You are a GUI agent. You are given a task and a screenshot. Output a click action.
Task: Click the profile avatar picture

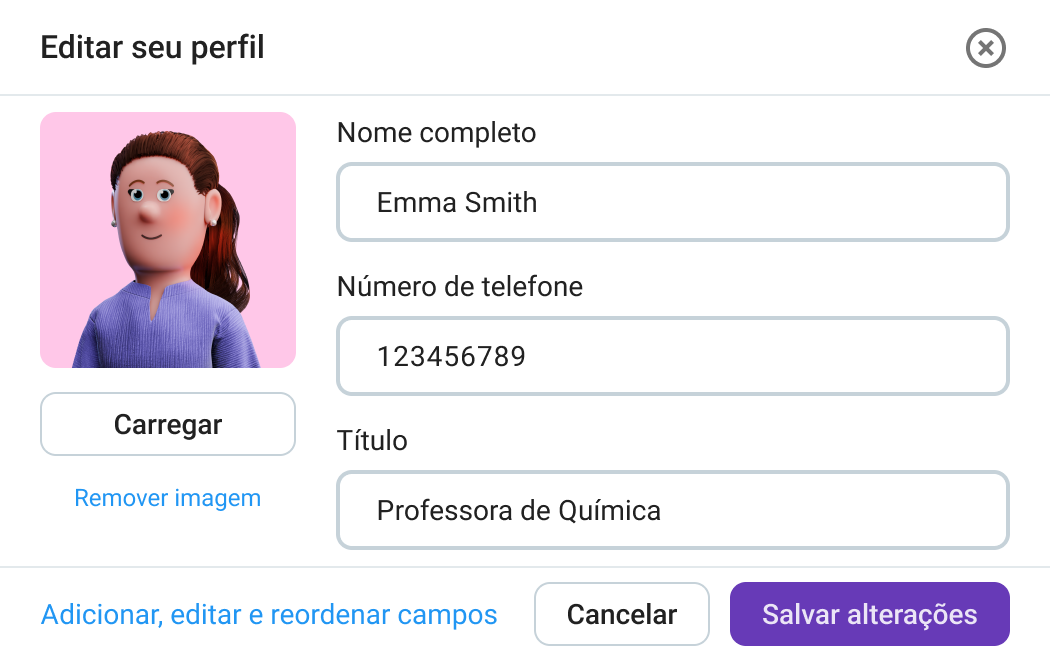coord(168,240)
